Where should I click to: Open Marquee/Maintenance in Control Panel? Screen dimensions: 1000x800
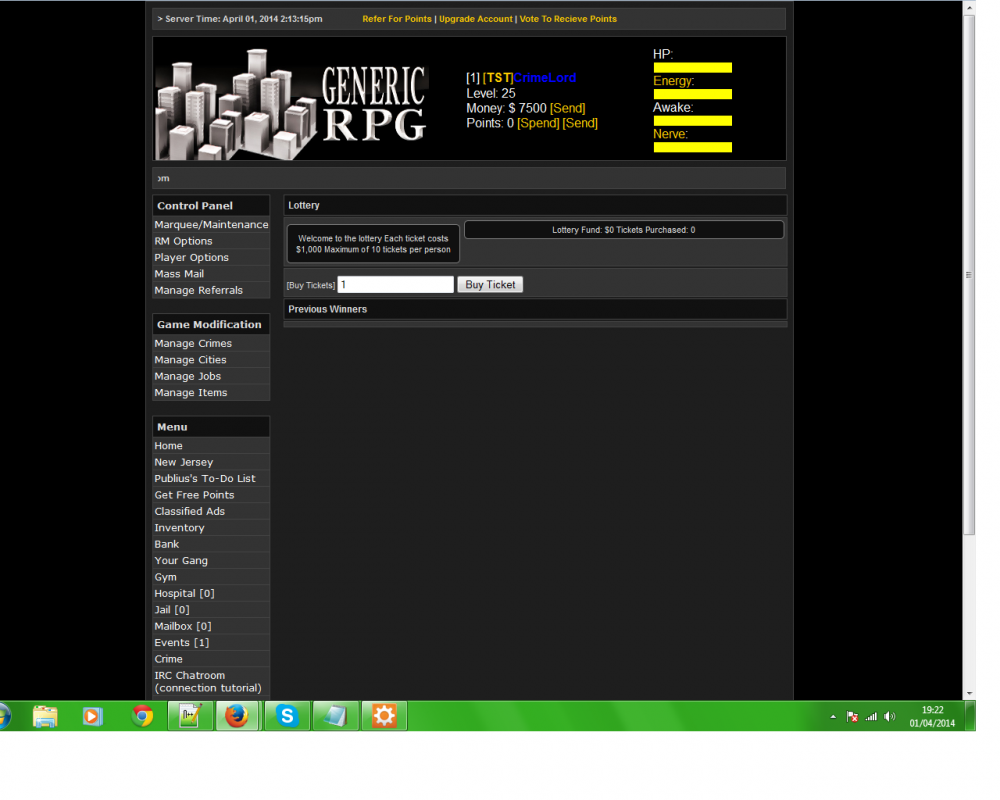(211, 225)
